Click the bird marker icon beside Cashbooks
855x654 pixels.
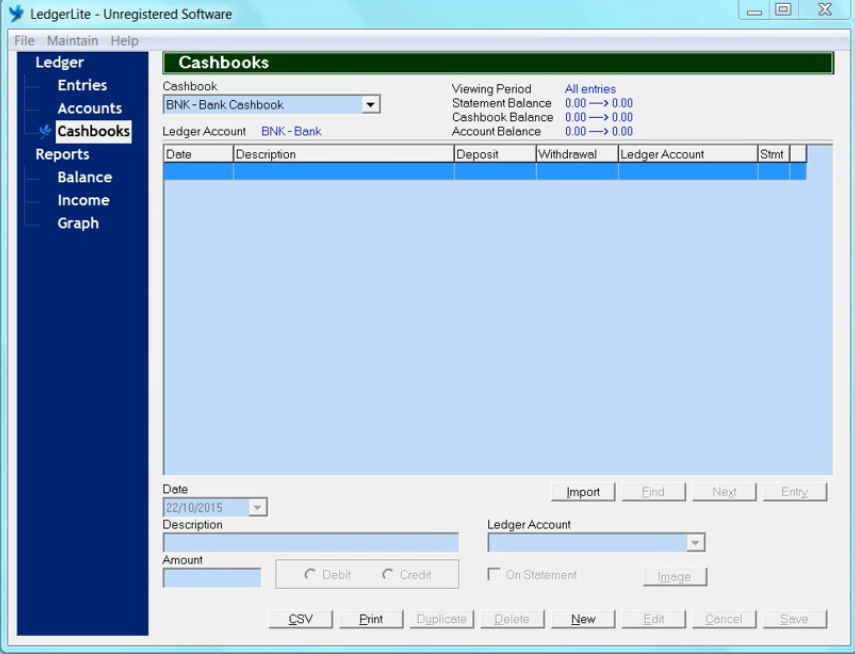pos(45,131)
